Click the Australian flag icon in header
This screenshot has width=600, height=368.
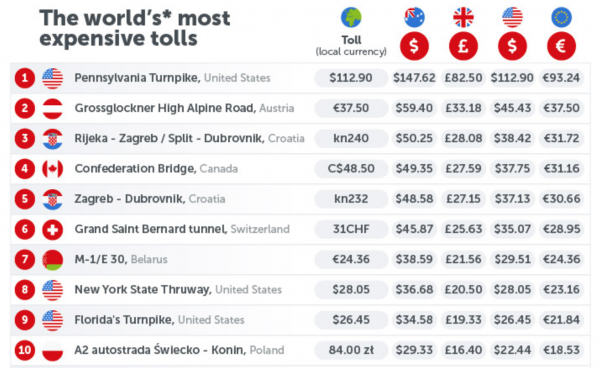click(414, 17)
